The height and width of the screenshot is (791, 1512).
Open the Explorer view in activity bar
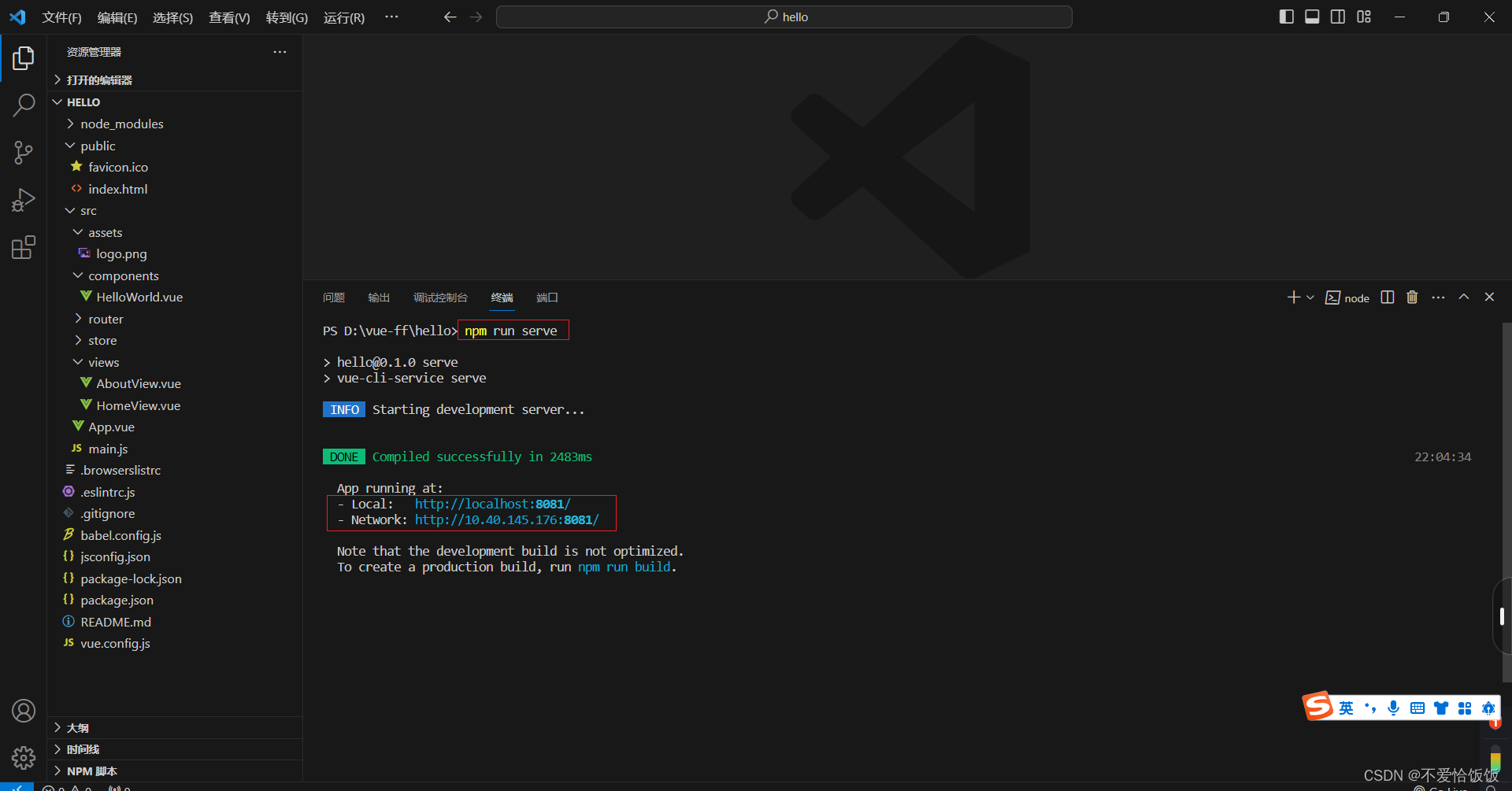24,57
